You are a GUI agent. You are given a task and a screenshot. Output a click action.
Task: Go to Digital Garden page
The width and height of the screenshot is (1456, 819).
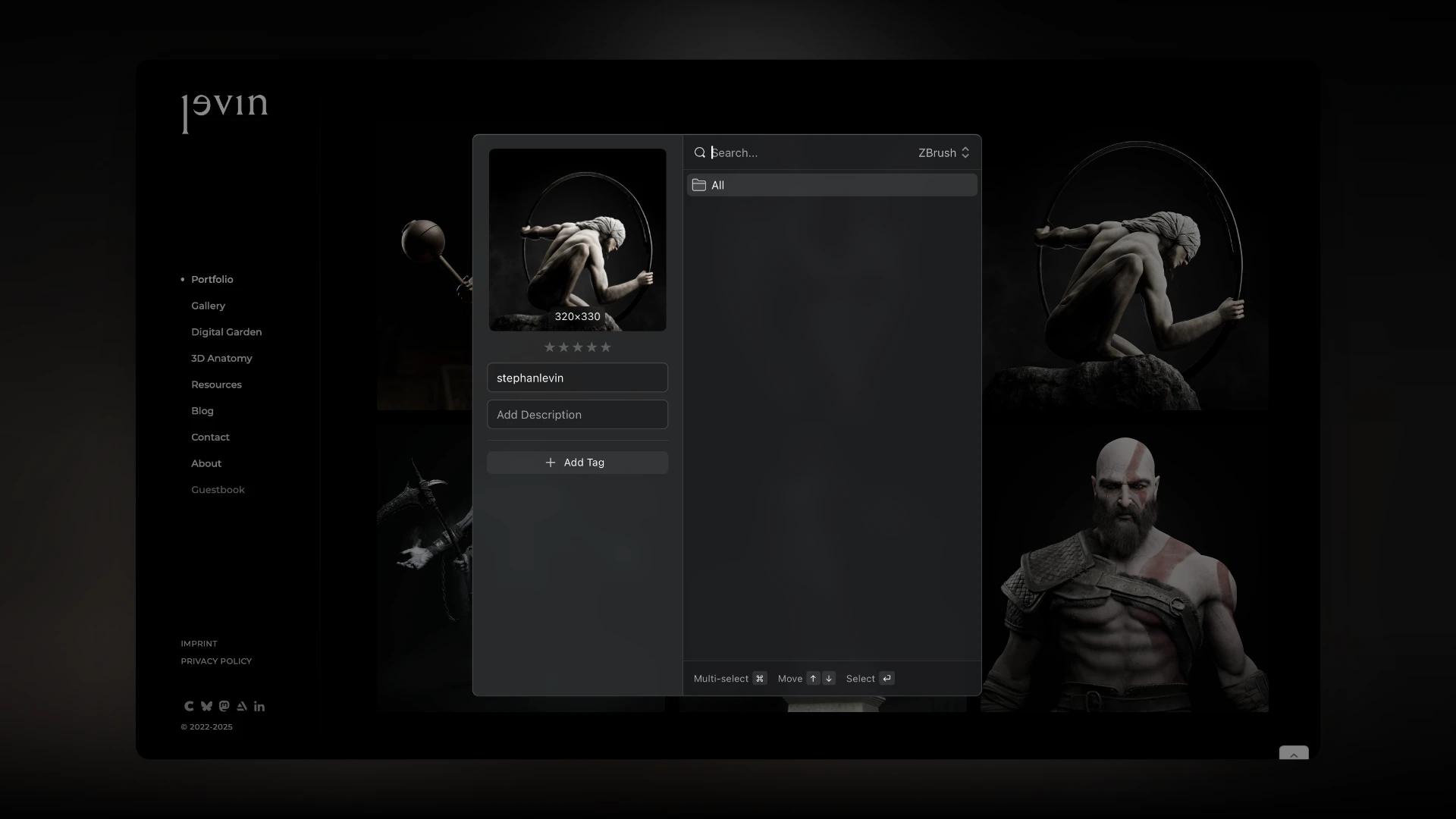(226, 332)
